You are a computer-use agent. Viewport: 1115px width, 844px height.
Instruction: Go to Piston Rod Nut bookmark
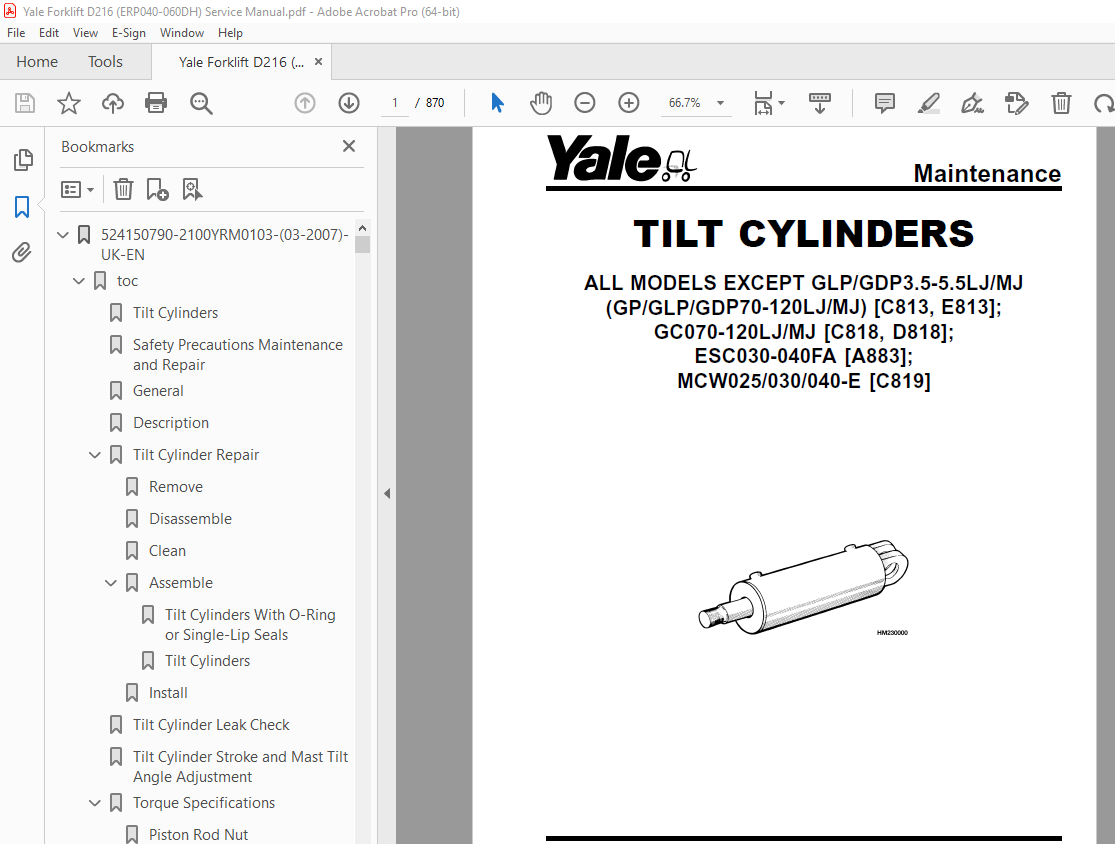click(x=198, y=835)
